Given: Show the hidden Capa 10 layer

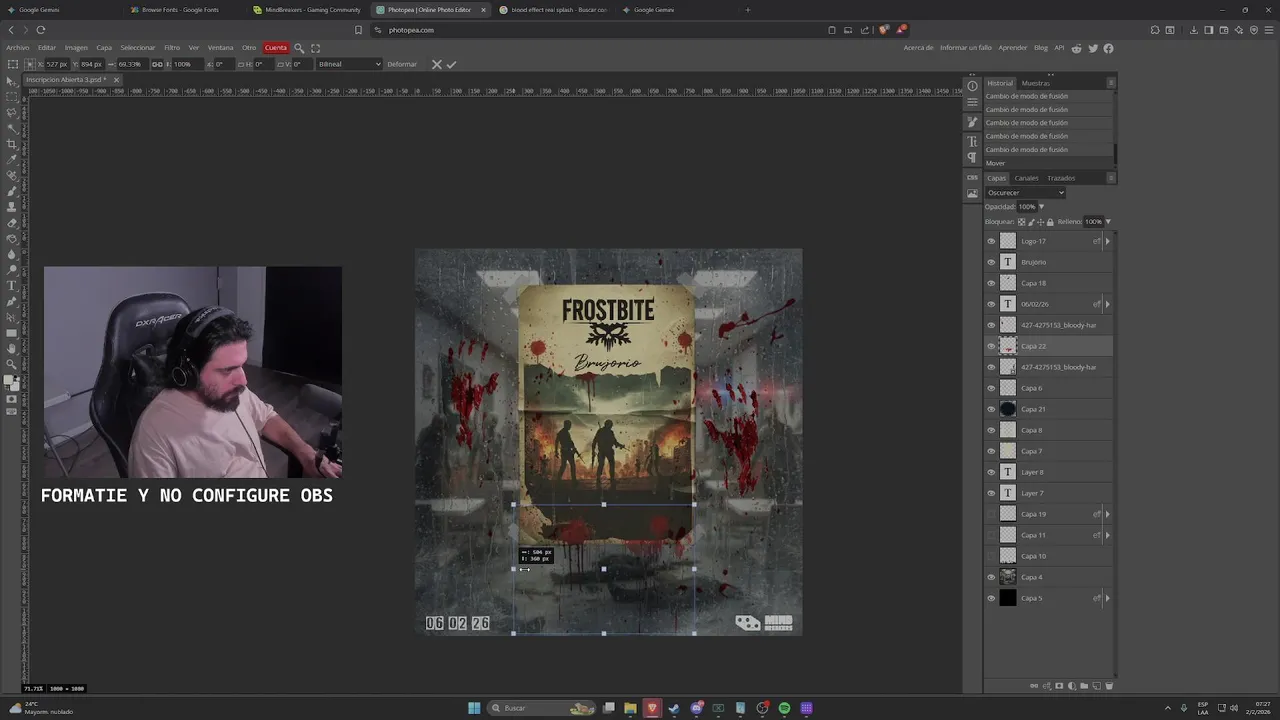Looking at the screenshot, I should [x=991, y=556].
